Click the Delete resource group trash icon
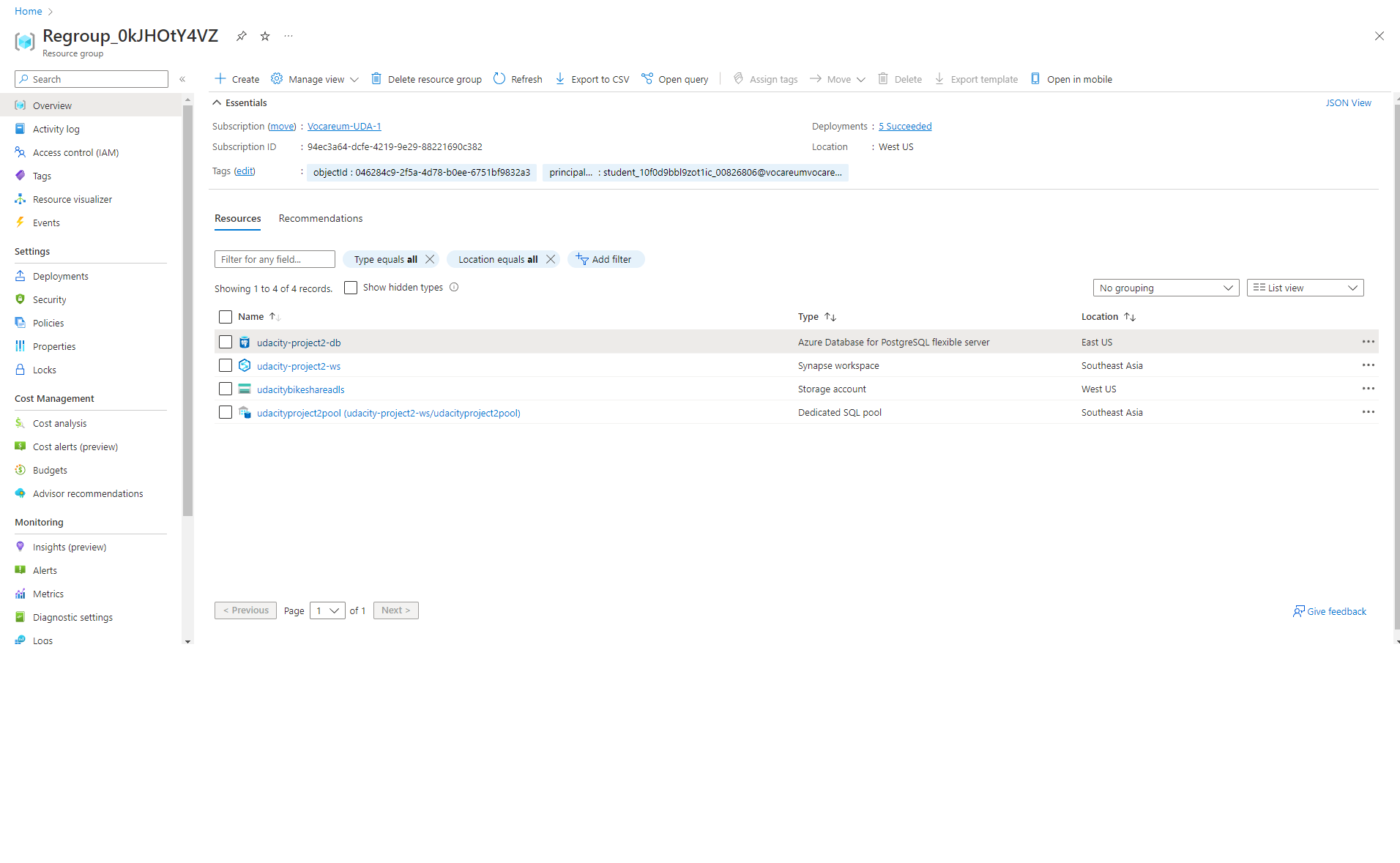The height and width of the screenshot is (863, 1400). (376, 78)
